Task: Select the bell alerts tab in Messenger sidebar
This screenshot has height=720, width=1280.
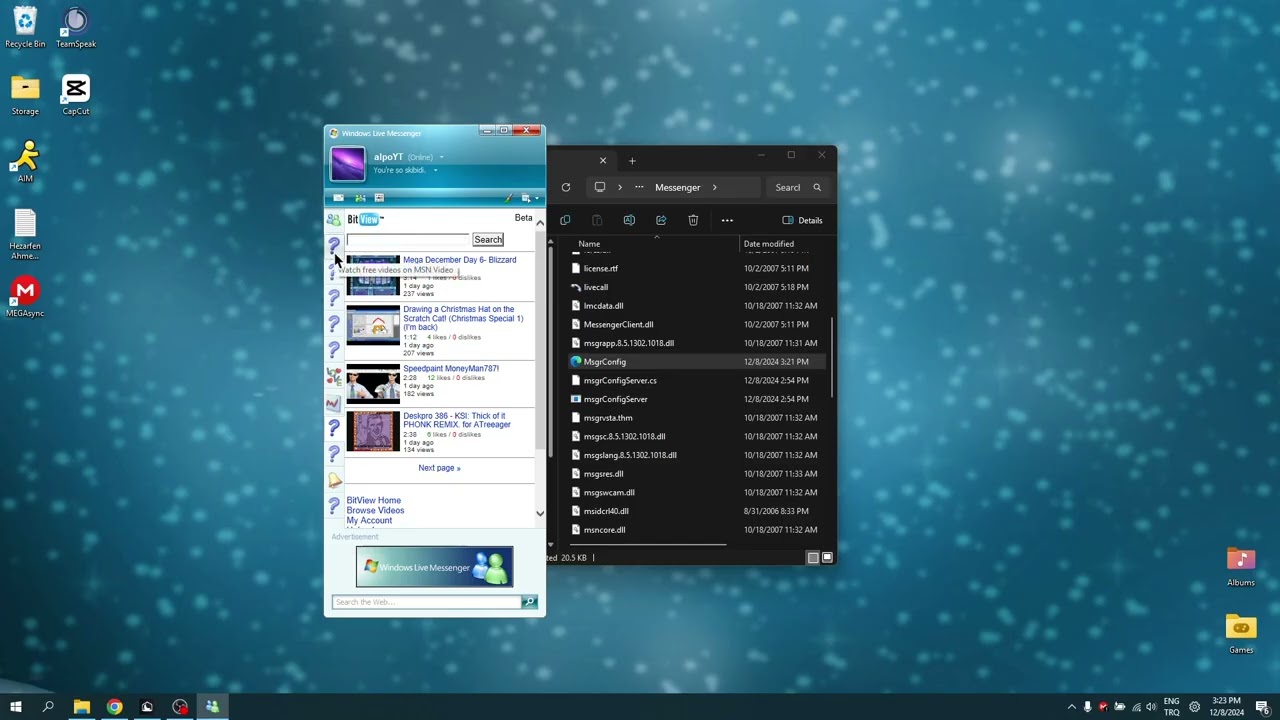Action: click(x=334, y=481)
